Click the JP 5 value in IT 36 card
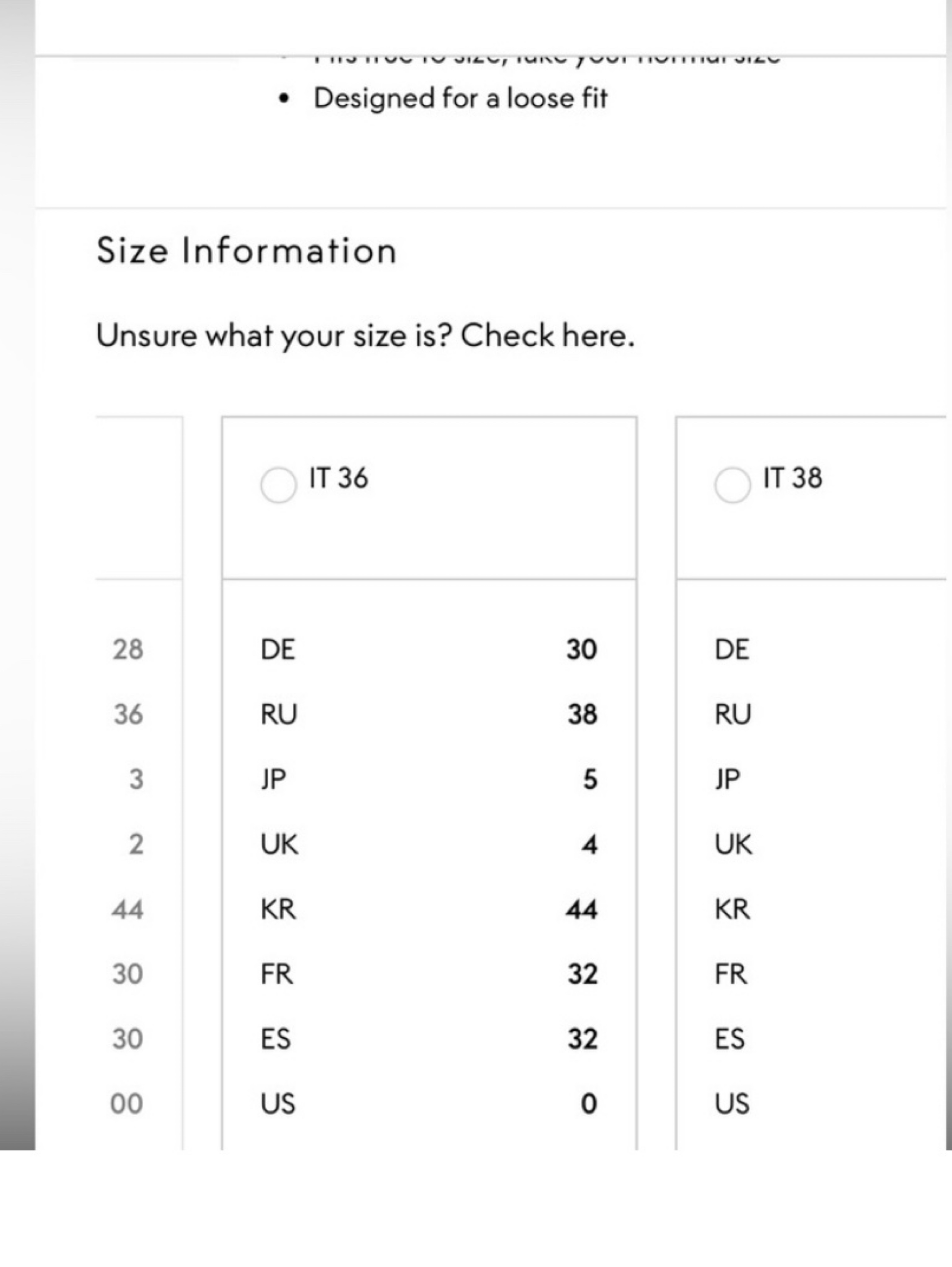 coord(590,780)
